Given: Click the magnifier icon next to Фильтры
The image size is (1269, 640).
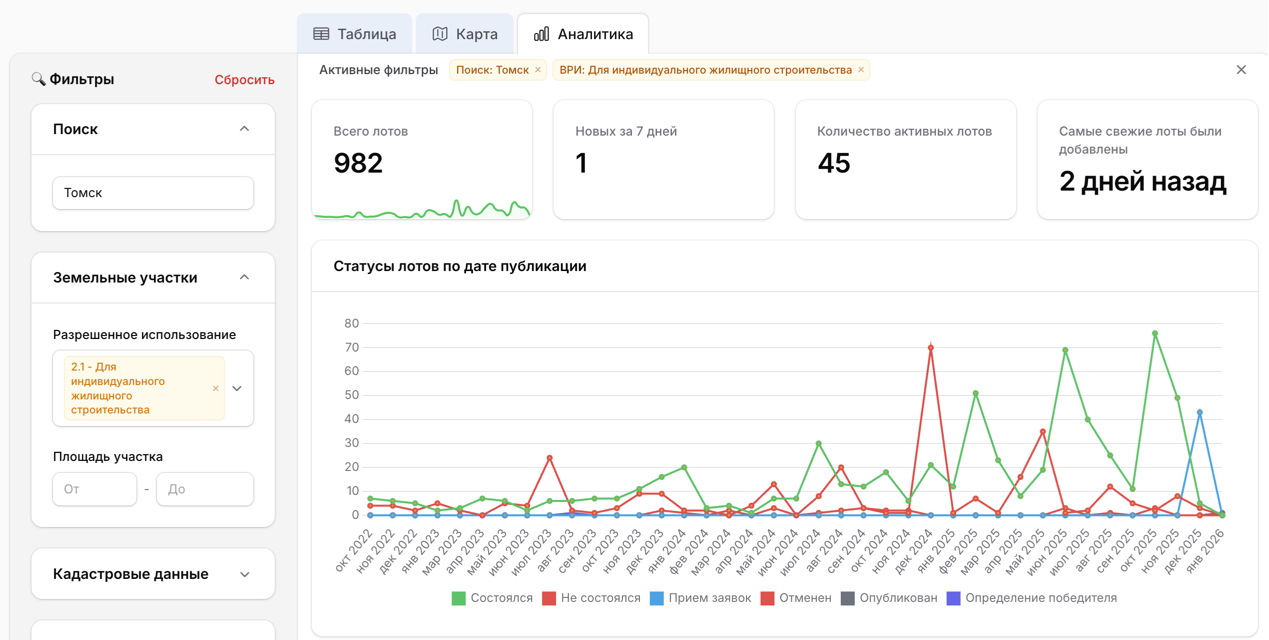Looking at the screenshot, I should click(38, 79).
